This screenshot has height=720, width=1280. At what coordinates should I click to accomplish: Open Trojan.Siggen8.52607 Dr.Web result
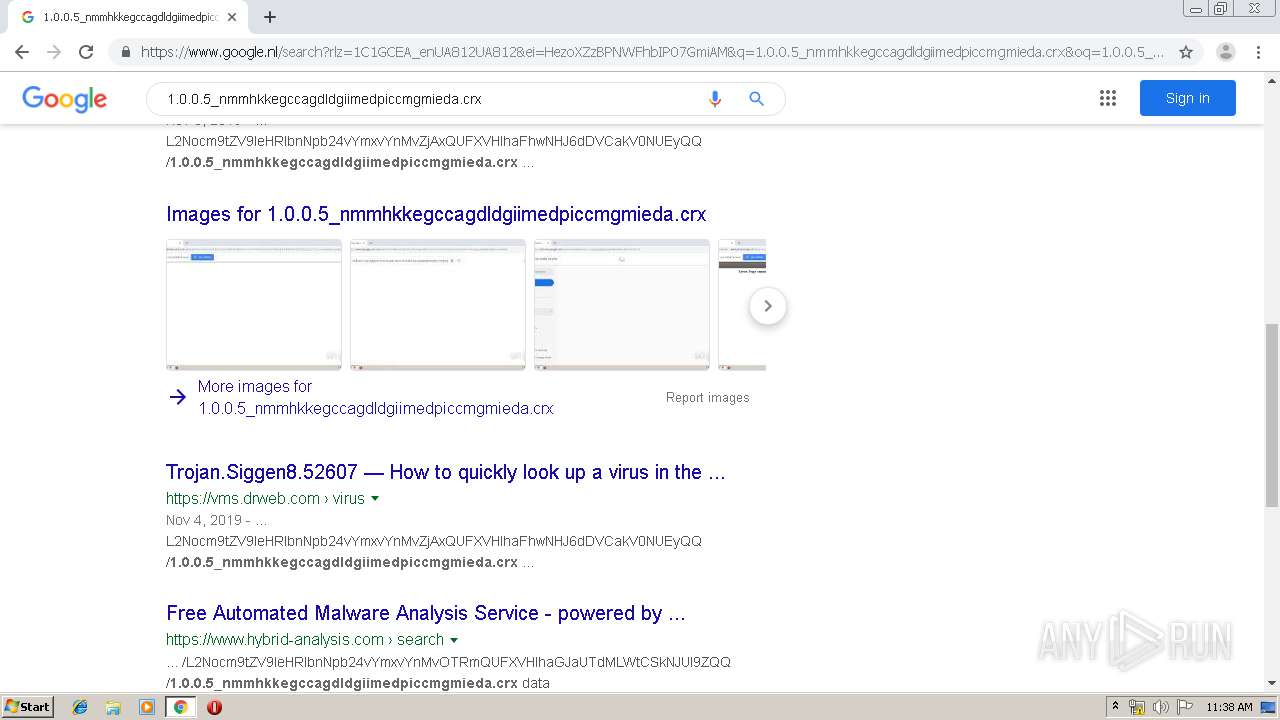coord(446,472)
